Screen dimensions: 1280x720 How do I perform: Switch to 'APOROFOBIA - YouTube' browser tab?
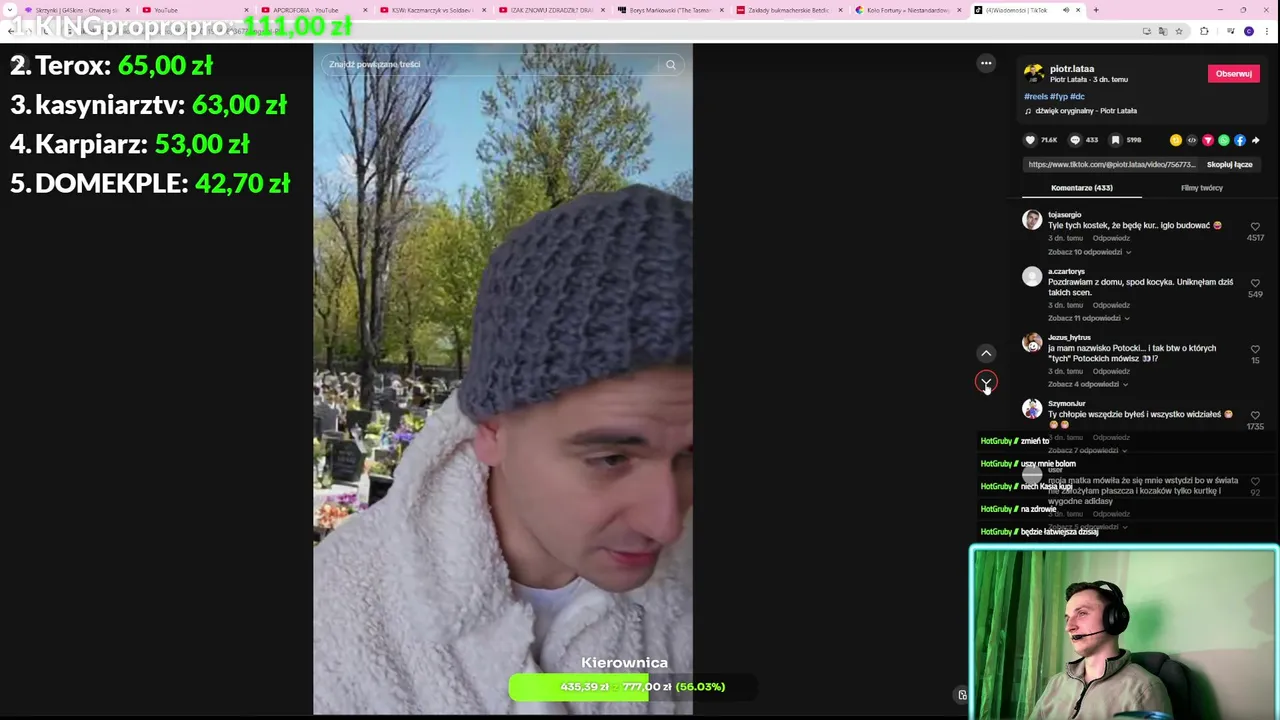click(x=313, y=10)
